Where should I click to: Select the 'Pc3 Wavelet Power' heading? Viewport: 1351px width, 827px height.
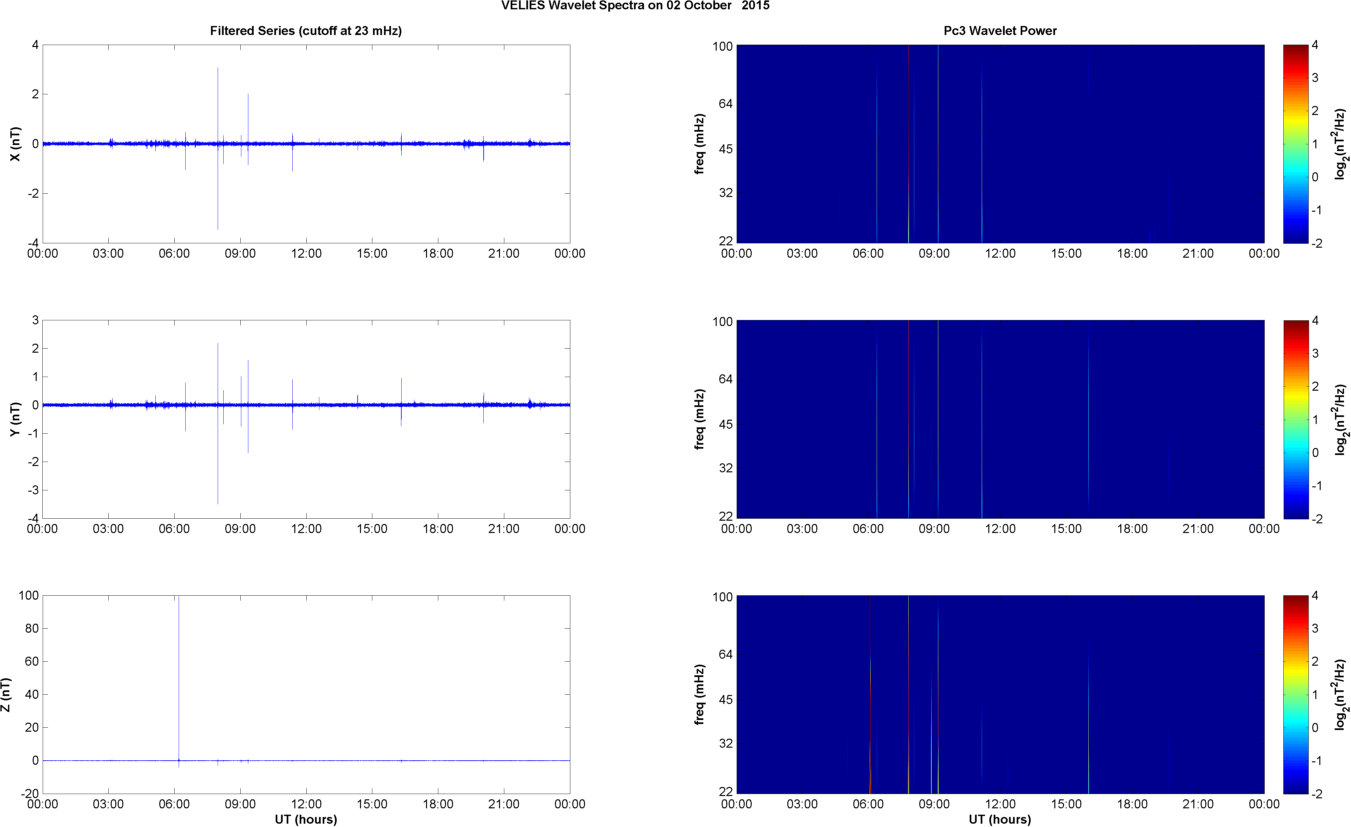1000,31
